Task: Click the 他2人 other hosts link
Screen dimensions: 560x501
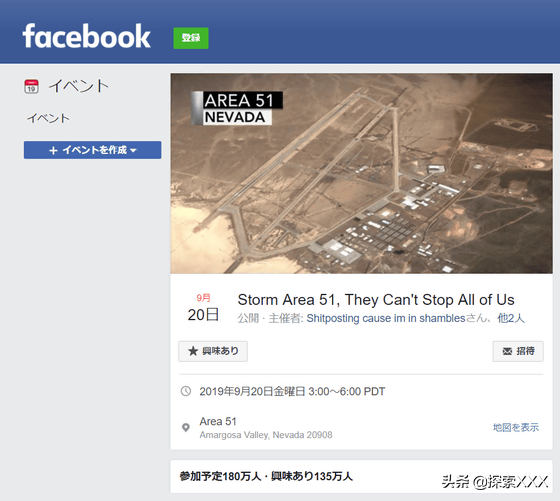Action: 511,318
